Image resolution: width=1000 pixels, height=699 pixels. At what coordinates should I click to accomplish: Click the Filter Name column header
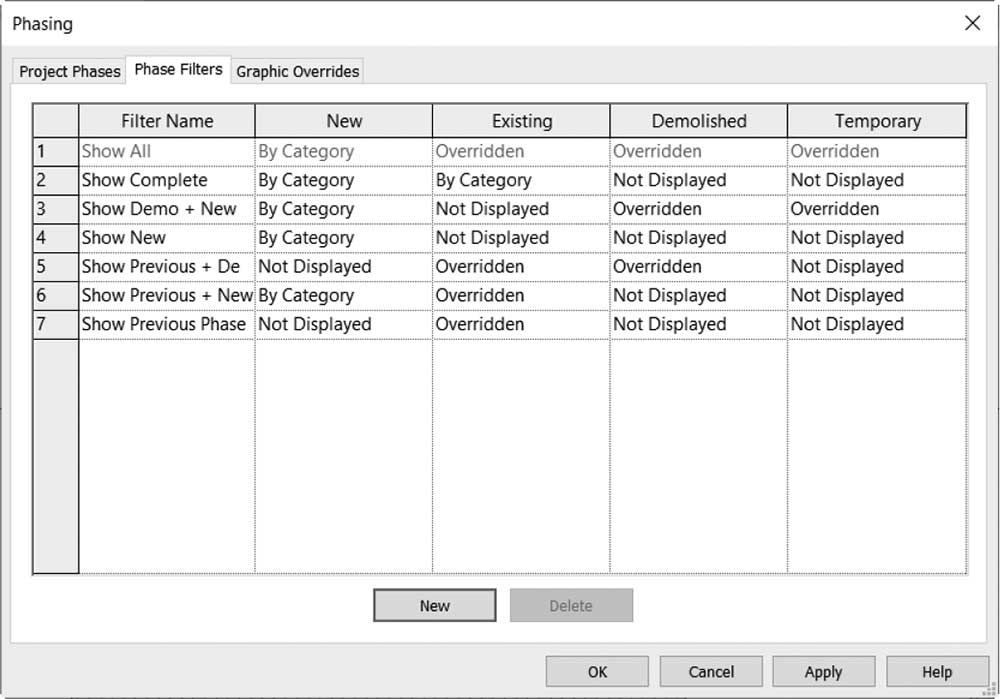(167, 121)
